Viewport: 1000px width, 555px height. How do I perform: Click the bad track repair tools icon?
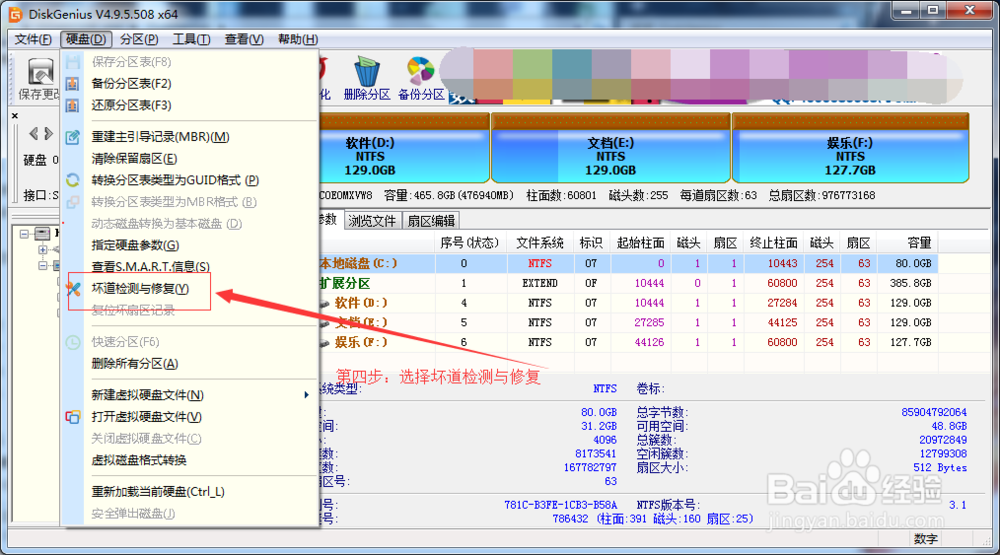pyautogui.click(x=73, y=288)
